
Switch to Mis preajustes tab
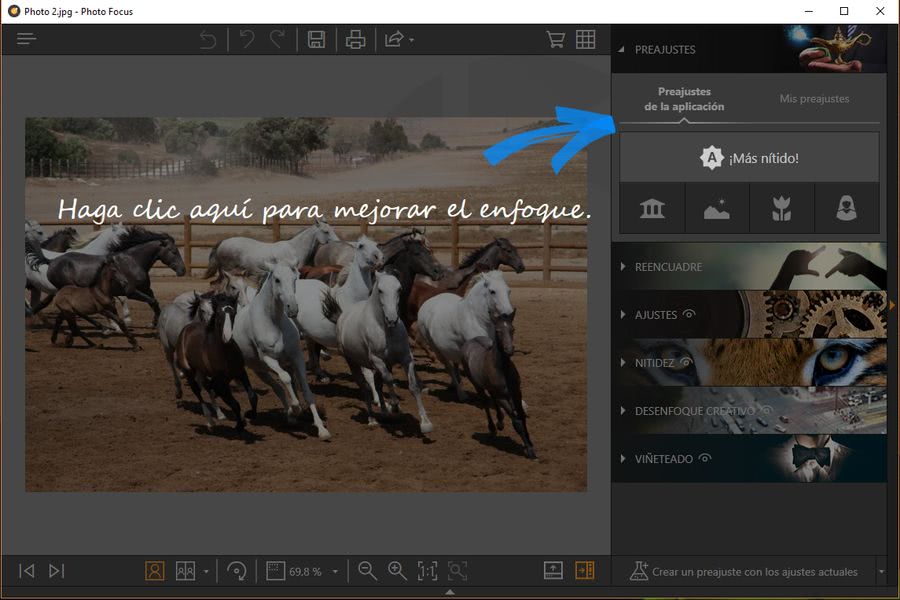coord(814,99)
